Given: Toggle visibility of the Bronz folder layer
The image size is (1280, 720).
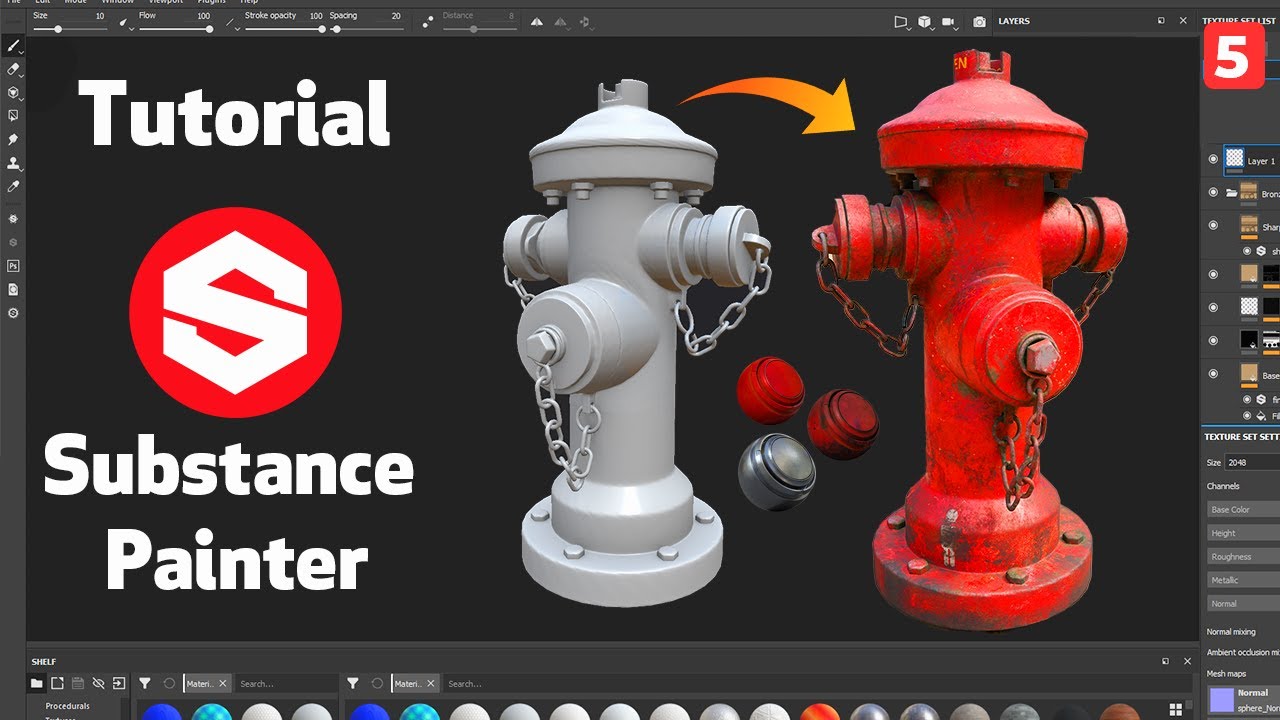Looking at the screenshot, I should (x=1213, y=192).
